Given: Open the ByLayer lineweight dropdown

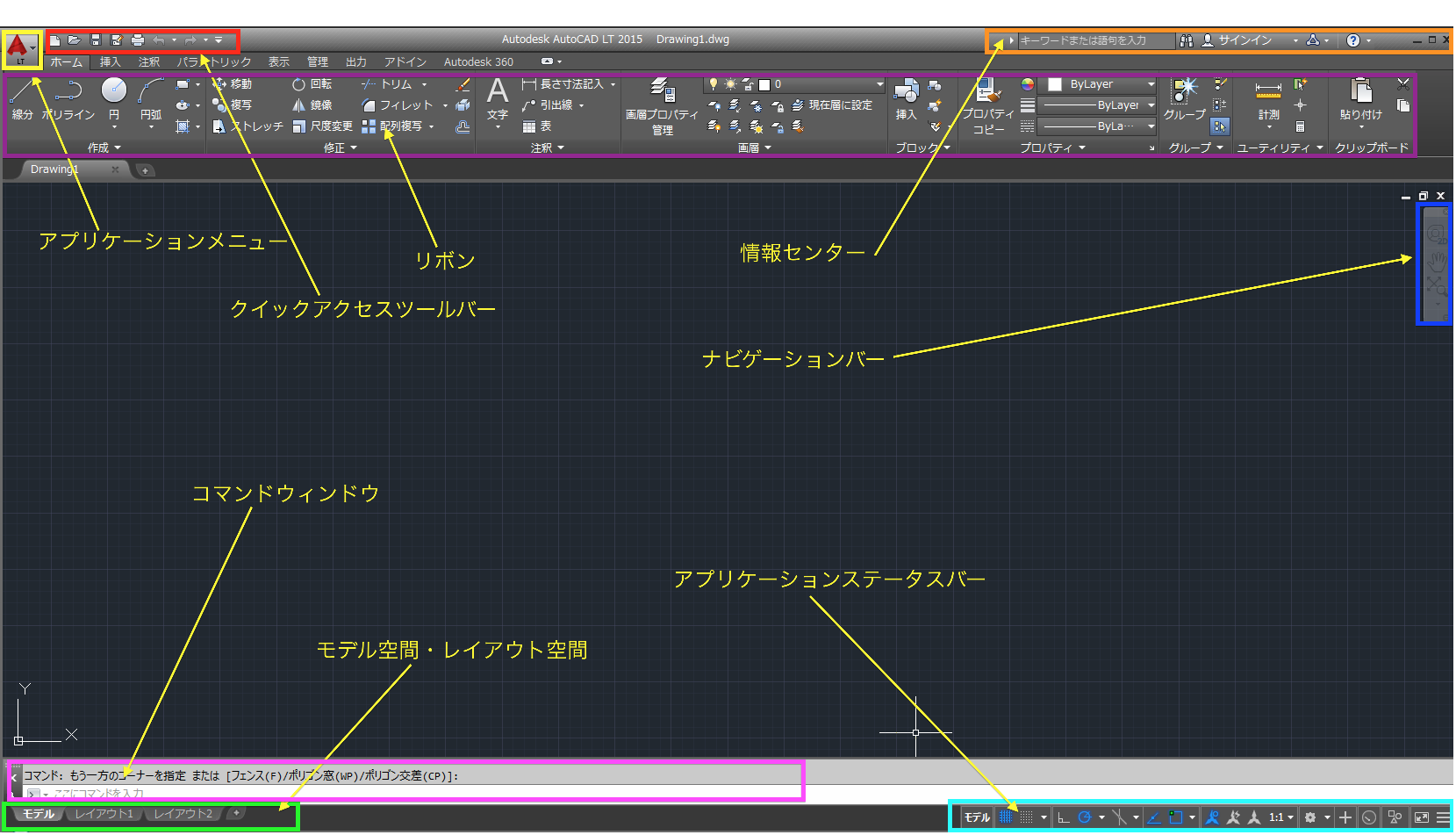Looking at the screenshot, I should click(x=1098, y=105).
